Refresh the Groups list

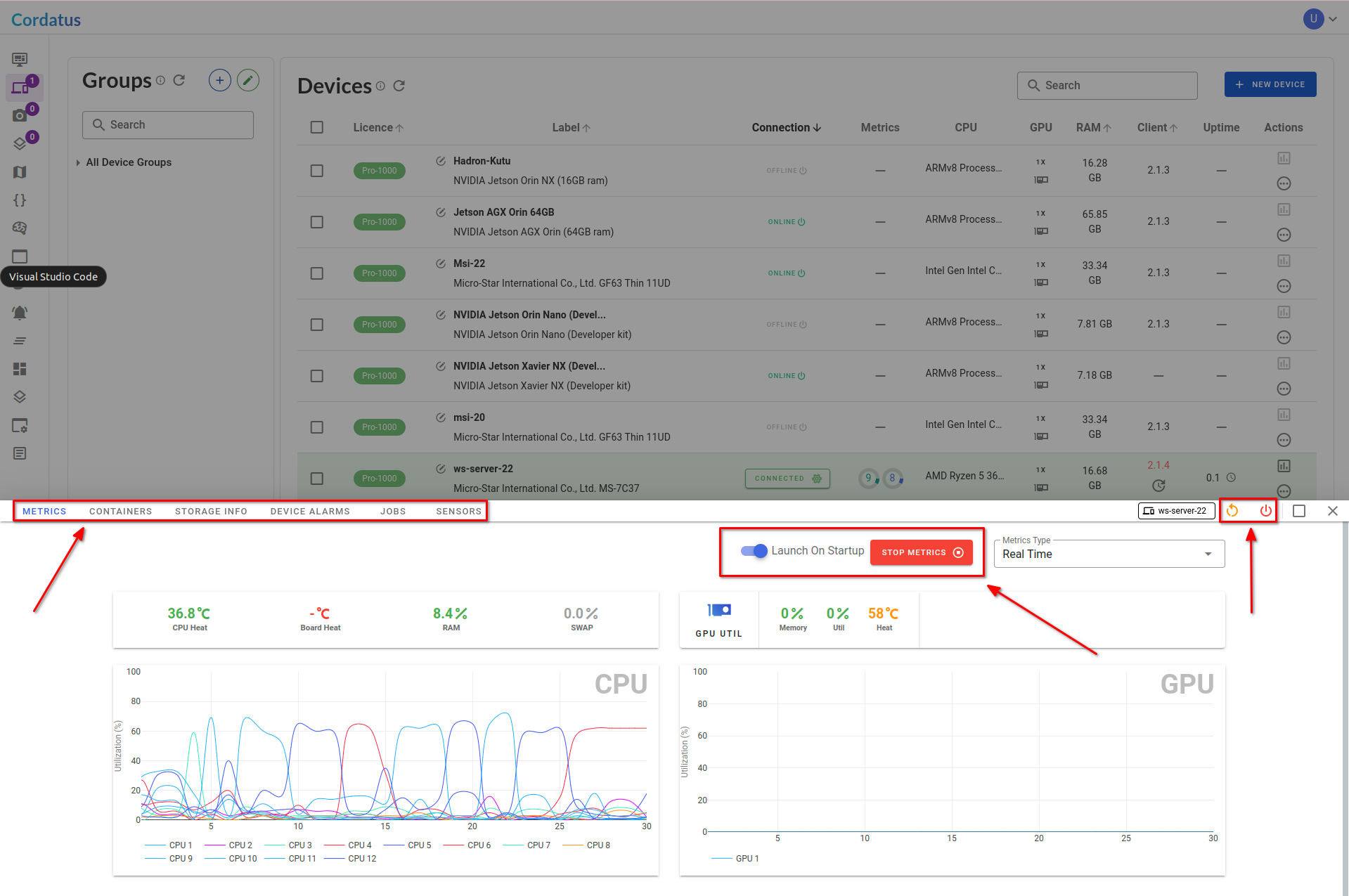click(x=179, y=80)
